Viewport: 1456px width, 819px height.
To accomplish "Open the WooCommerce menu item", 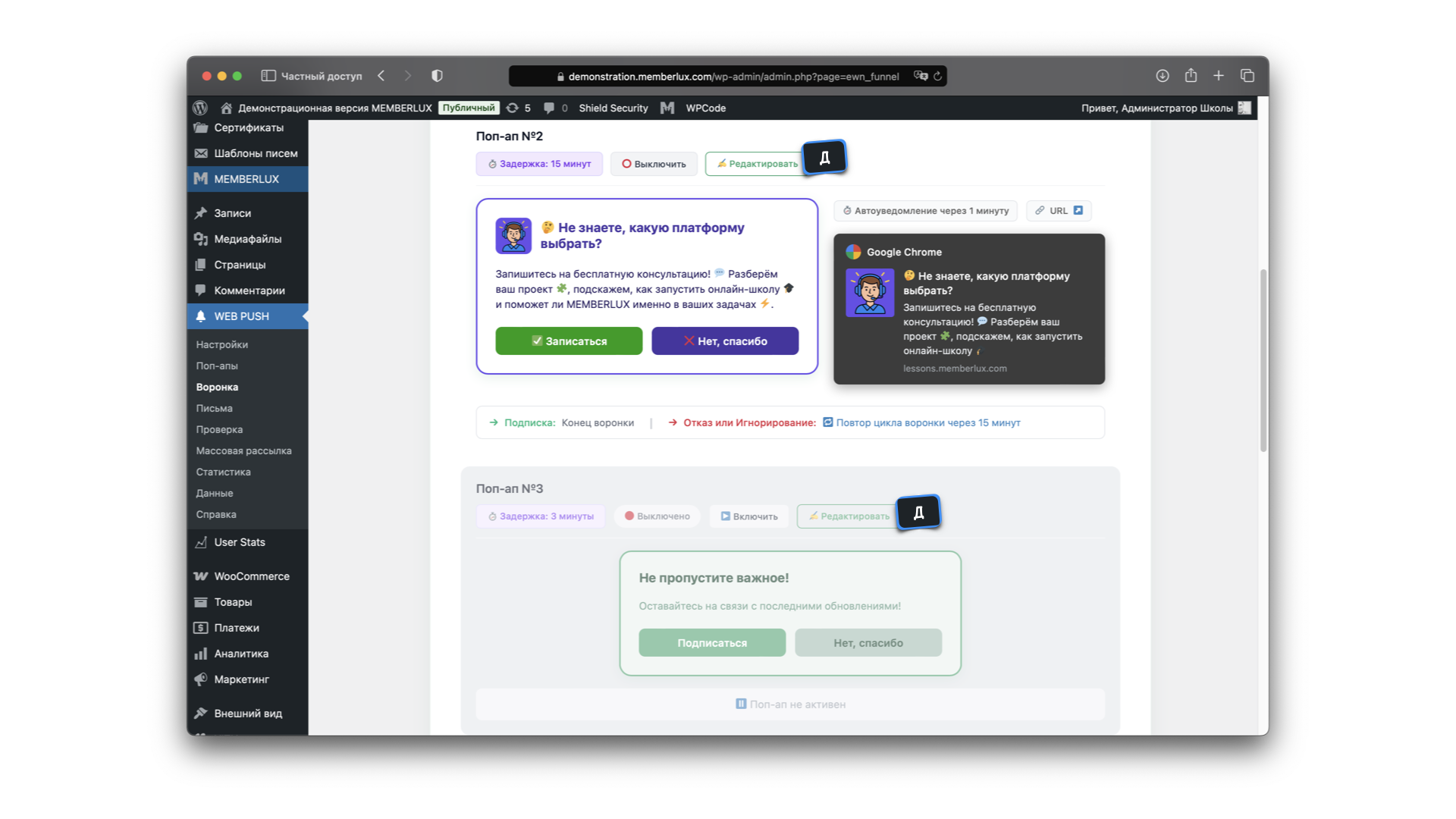I will (x=251, y=576).
